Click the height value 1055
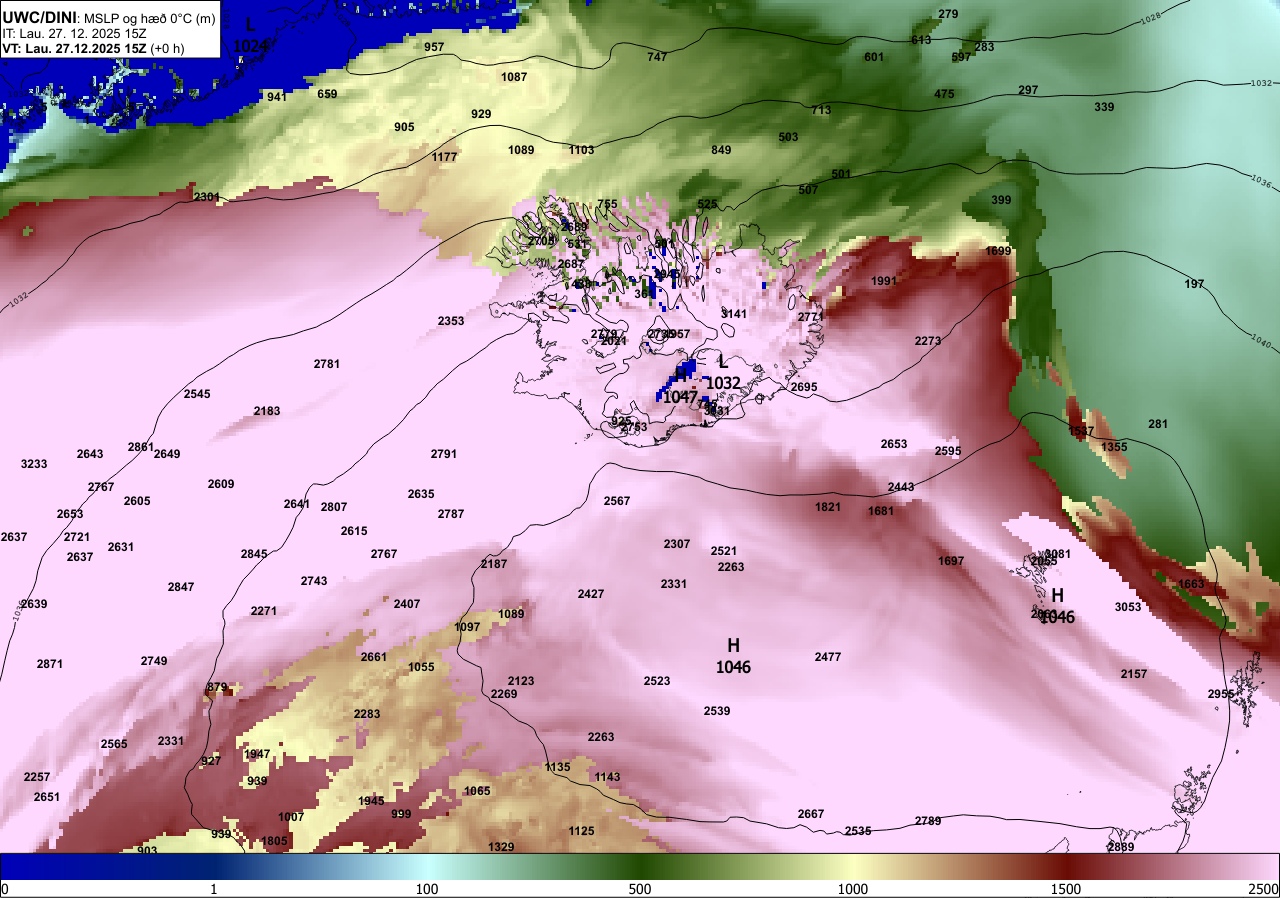 (422, 667)
